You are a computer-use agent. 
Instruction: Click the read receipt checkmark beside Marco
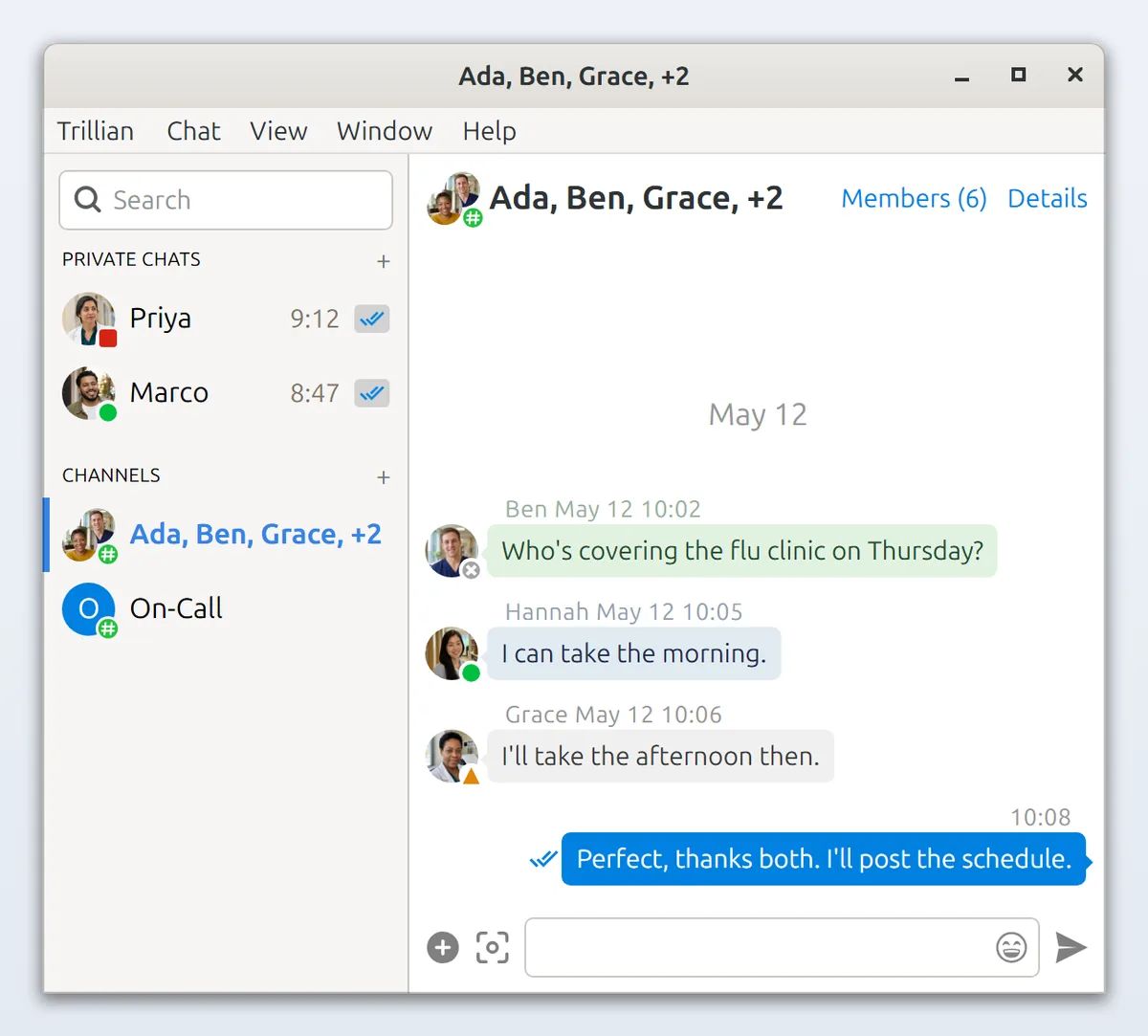coord(372,393)
